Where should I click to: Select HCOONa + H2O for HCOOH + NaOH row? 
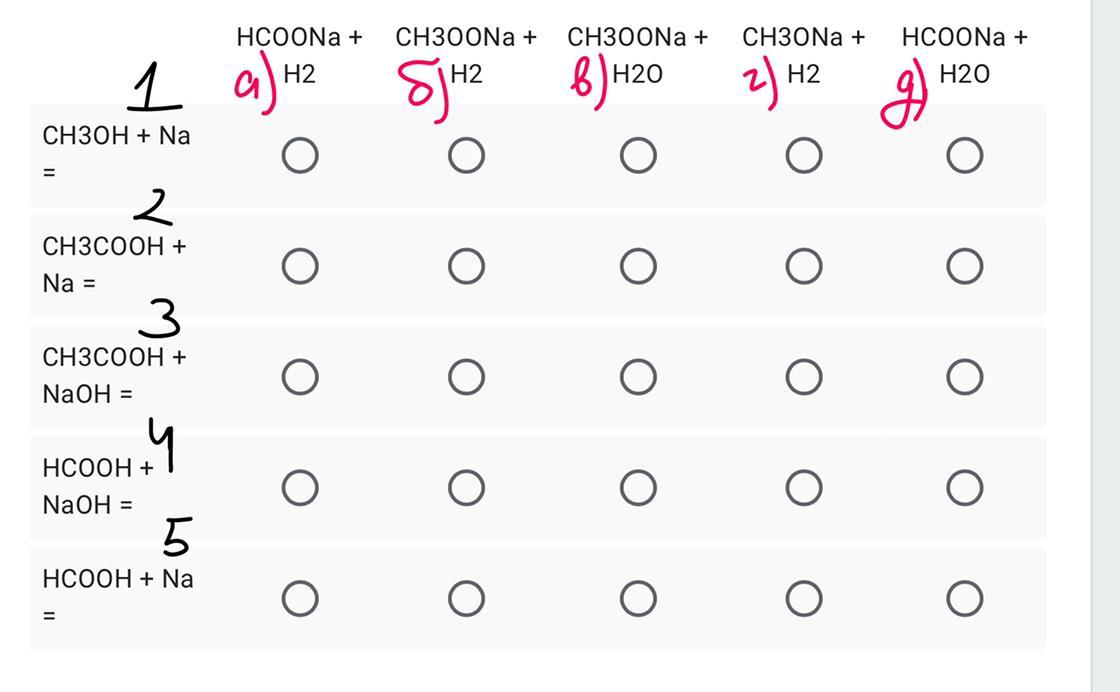[x=965, y=488]
